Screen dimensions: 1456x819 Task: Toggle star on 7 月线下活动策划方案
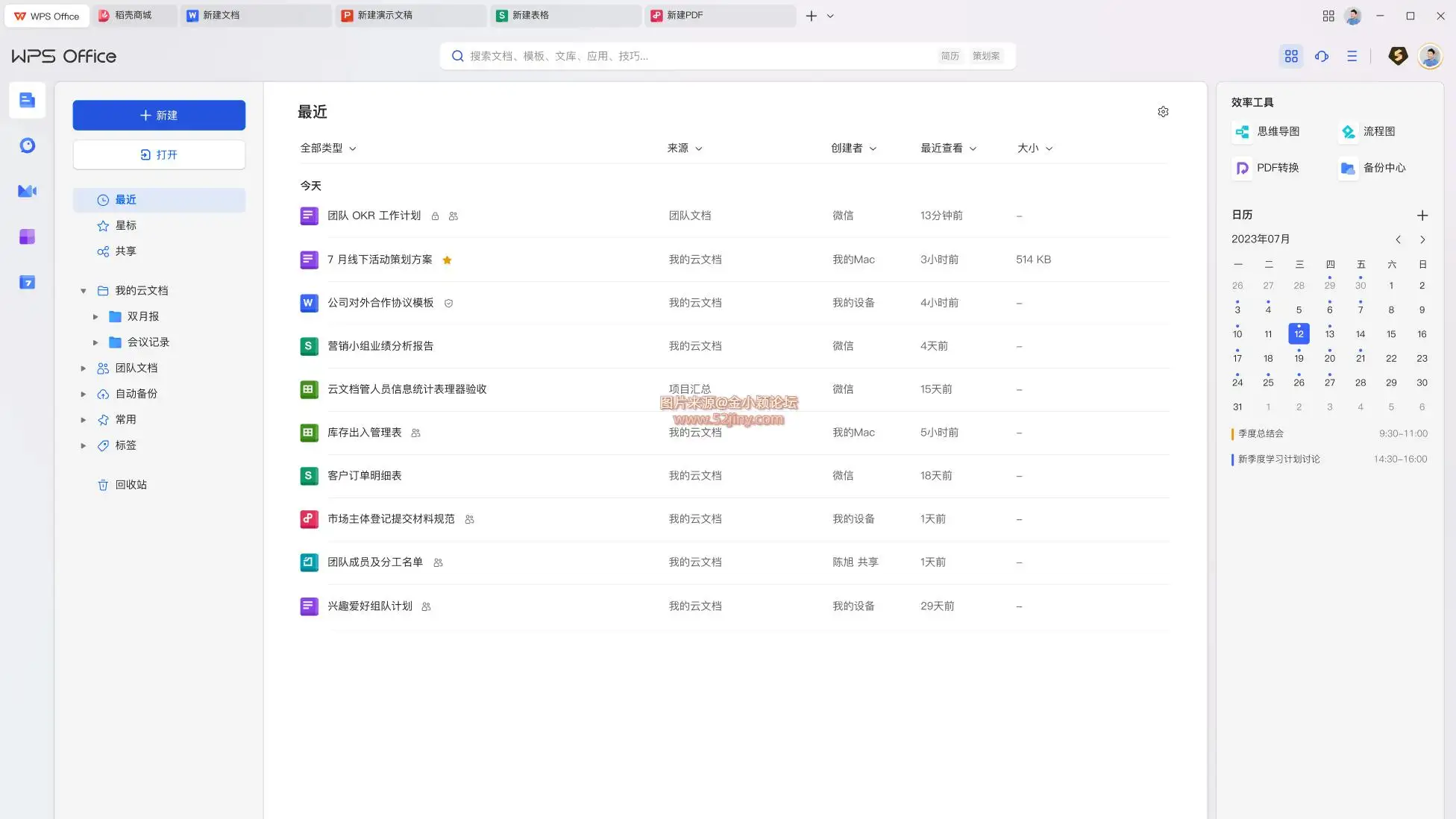(x=447, y=260)
